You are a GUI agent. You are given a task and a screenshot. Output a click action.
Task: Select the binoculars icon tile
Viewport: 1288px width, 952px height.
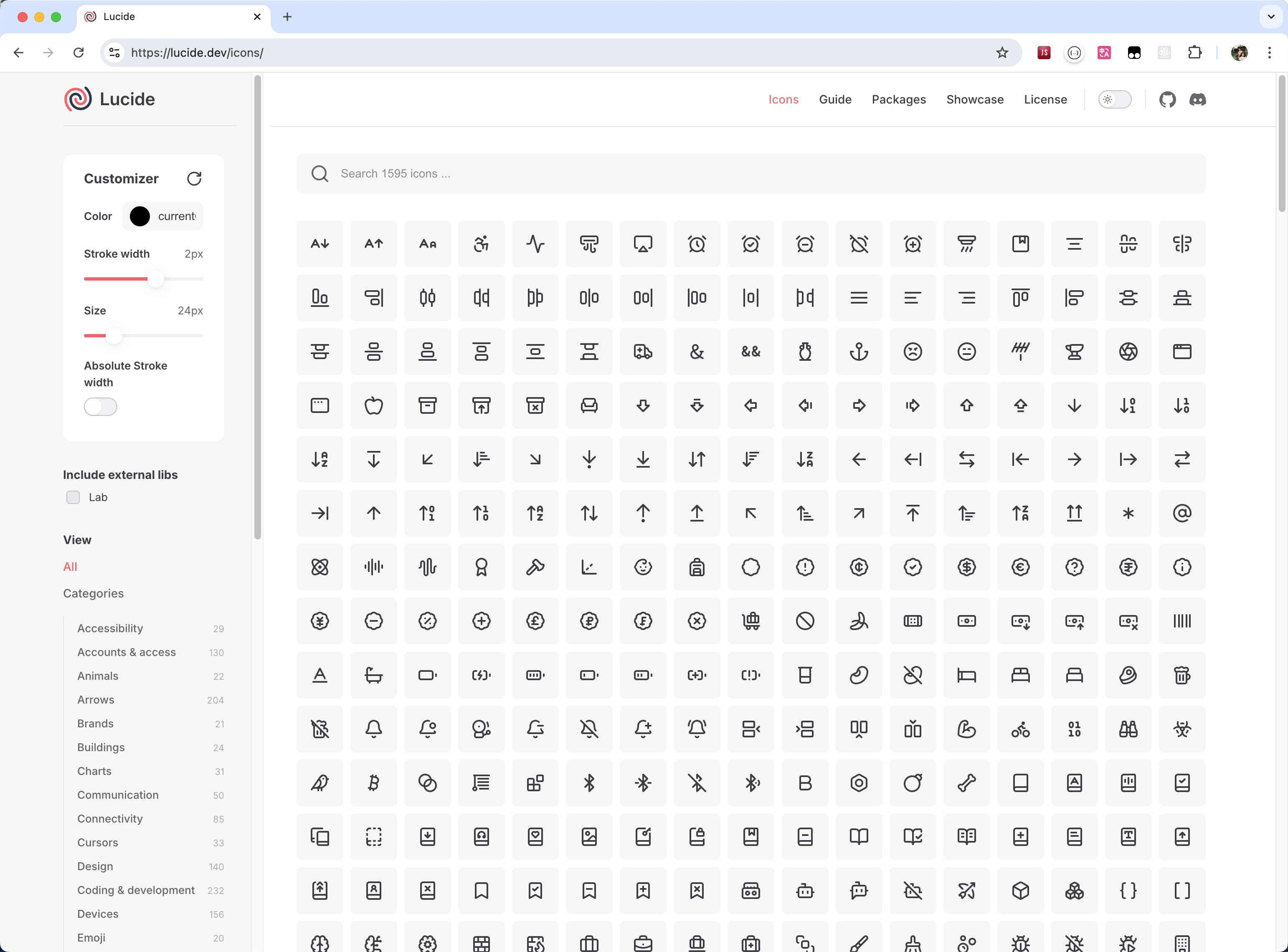pos(1128,729)
